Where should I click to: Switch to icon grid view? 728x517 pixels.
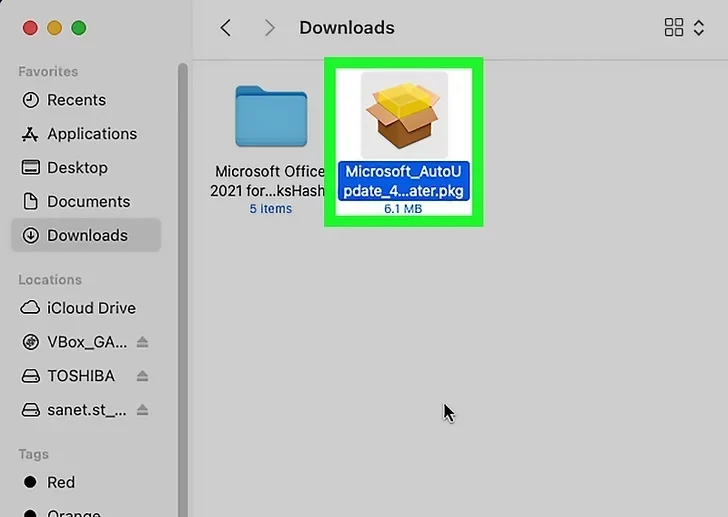click(x=674, y=27)
